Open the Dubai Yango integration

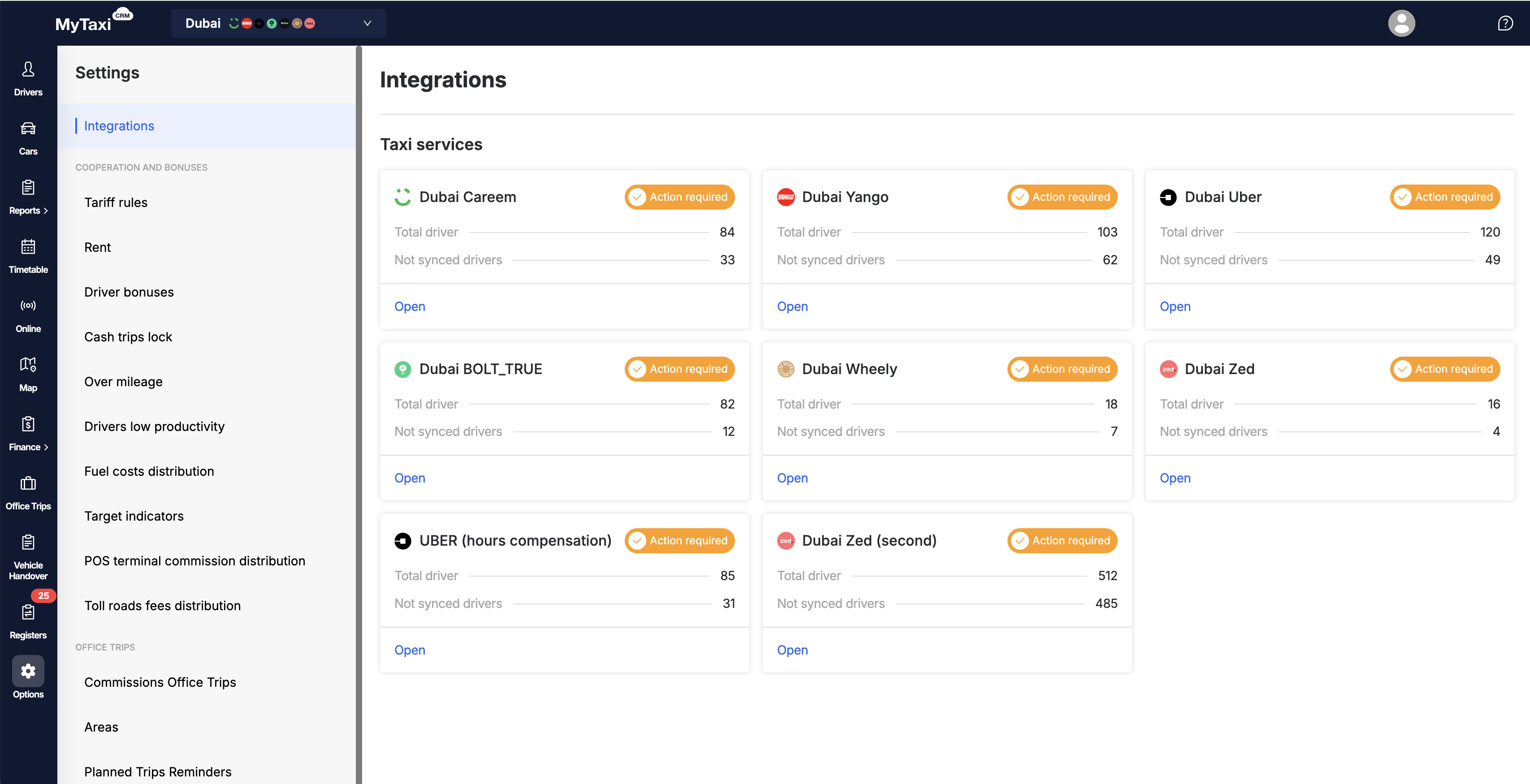(x=792, y=306)
